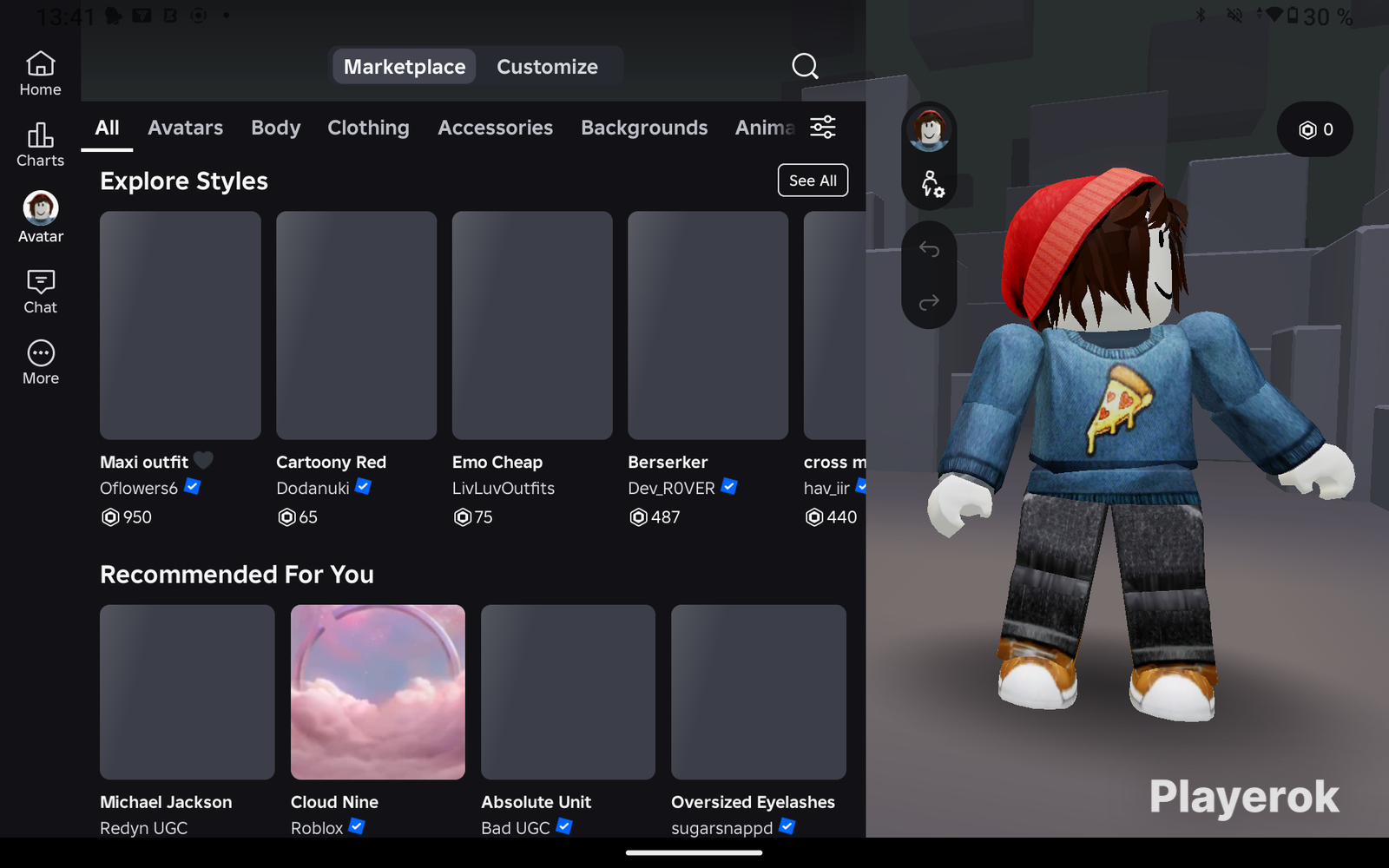Redo the avatar change
Screen dimensions: 1389x868
[929, 302]
